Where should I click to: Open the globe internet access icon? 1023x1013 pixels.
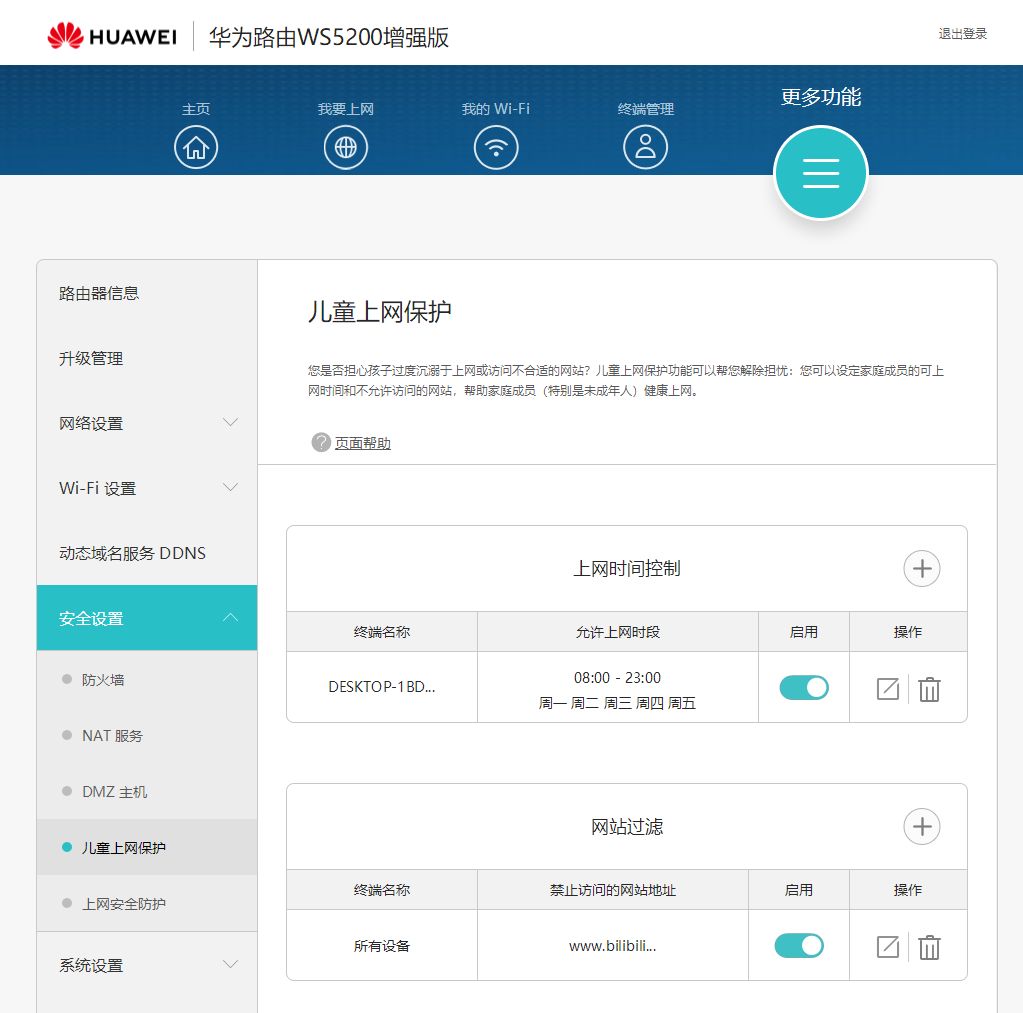tap(346, 147)
